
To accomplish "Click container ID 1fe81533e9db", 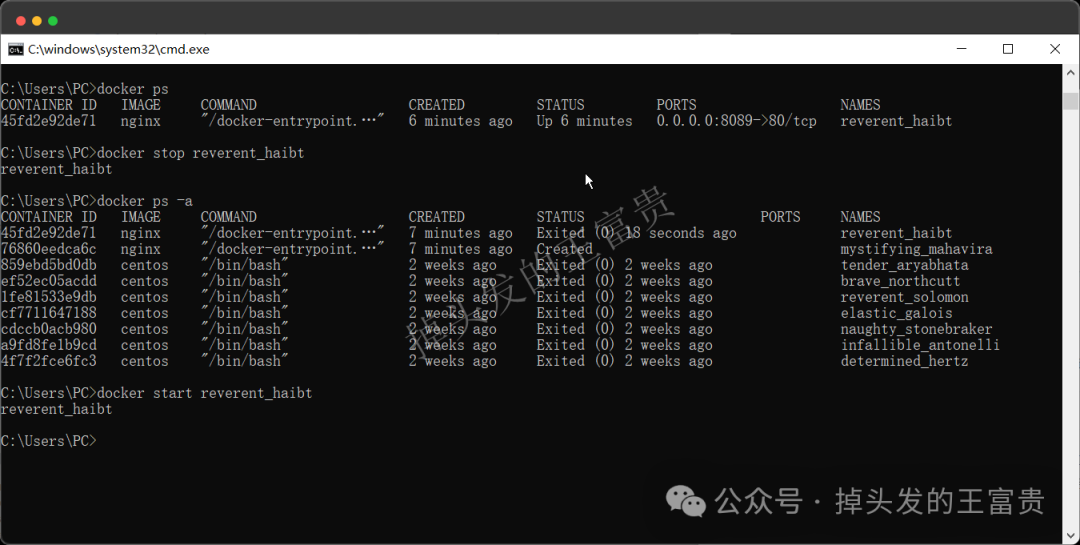I will tap(49, 297).
